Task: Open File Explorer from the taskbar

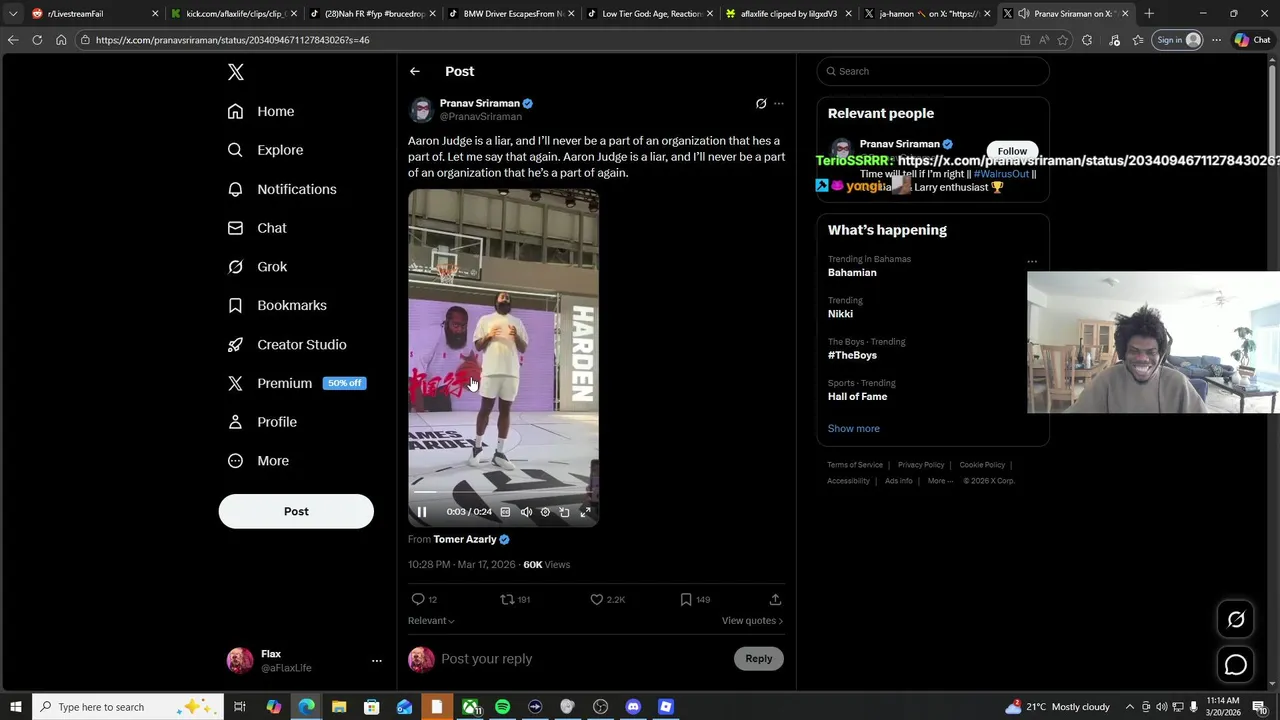Action: point(339,707)
